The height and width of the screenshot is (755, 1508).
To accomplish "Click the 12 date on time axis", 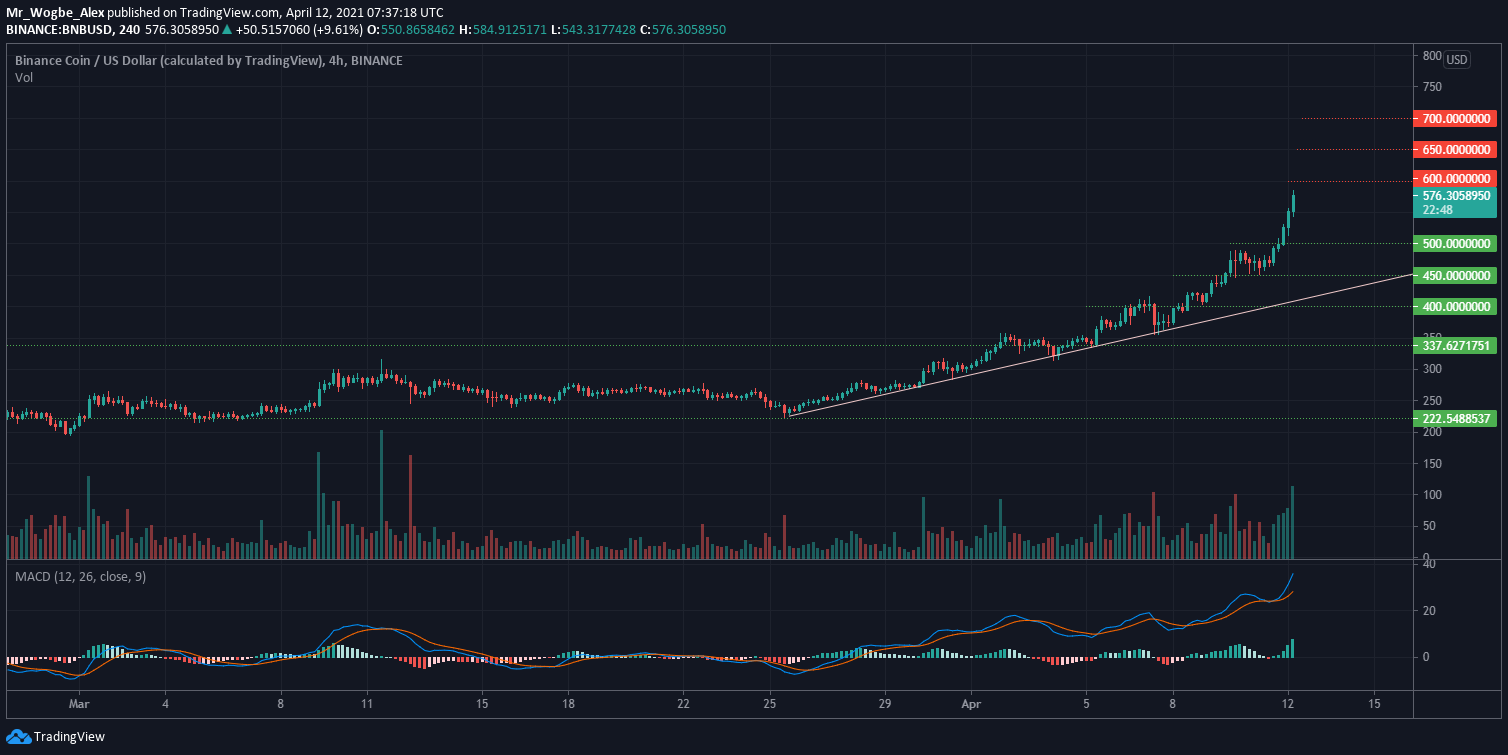I will point(1288,704).
